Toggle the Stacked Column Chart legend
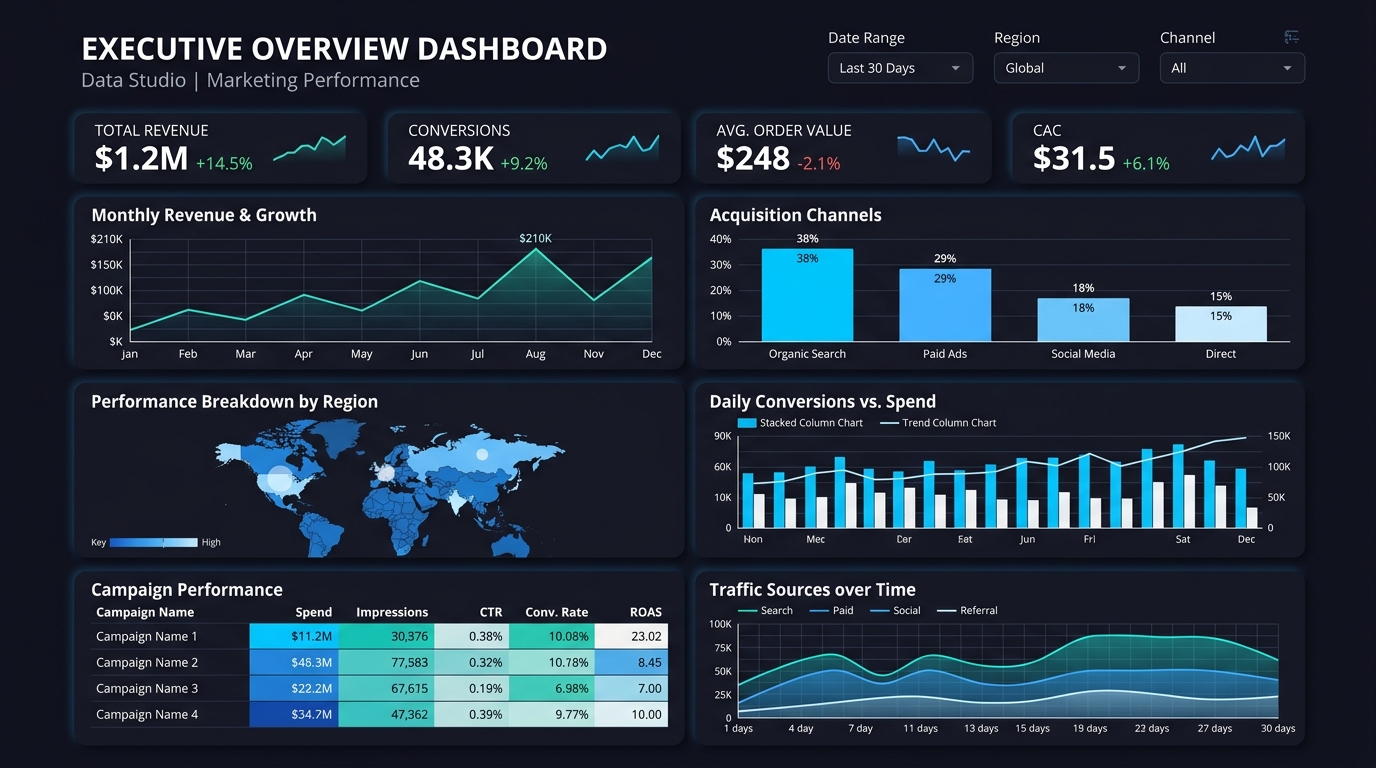 coord(800,423)
